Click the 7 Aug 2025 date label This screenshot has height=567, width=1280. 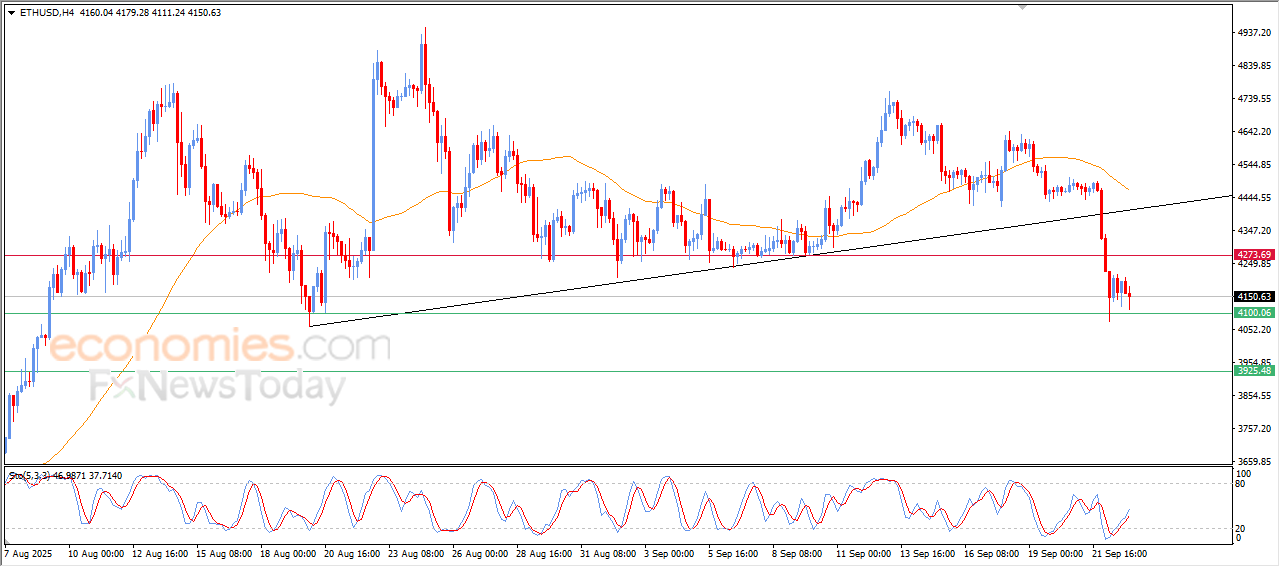[28, 552]
